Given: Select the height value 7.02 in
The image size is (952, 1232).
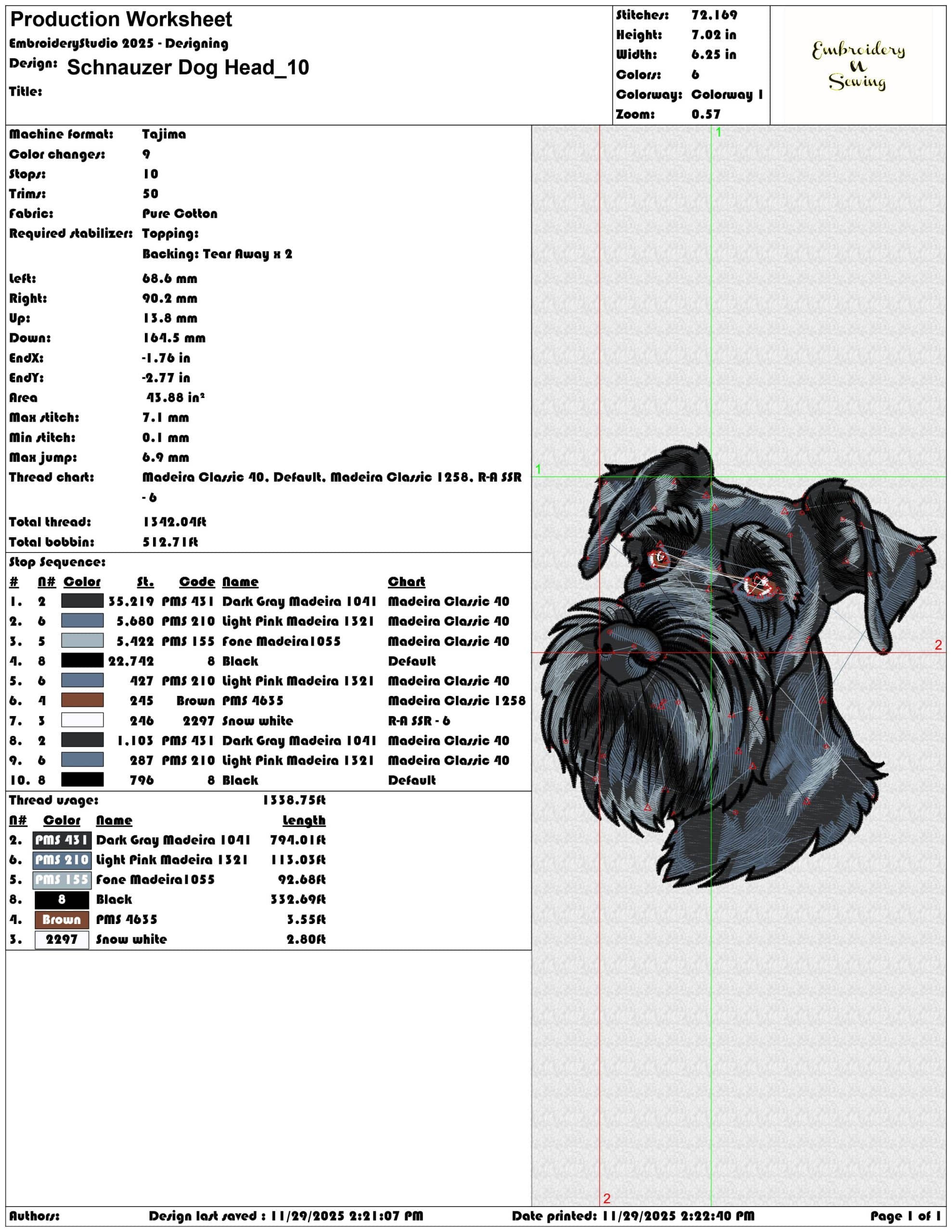Looking at the screenshot, I should click(x=713, y=35).
